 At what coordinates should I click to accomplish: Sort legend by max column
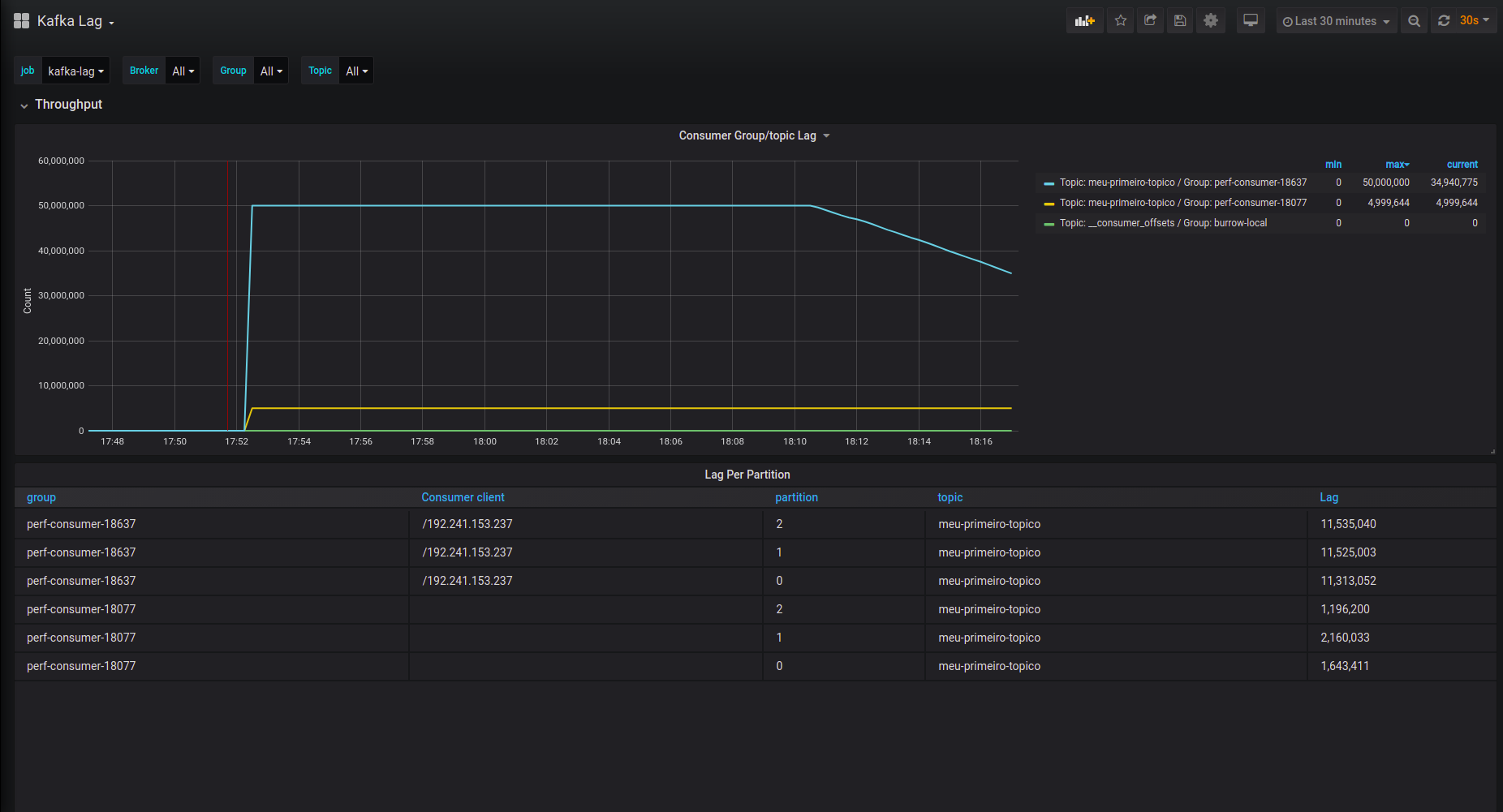tap(1397, 164)
